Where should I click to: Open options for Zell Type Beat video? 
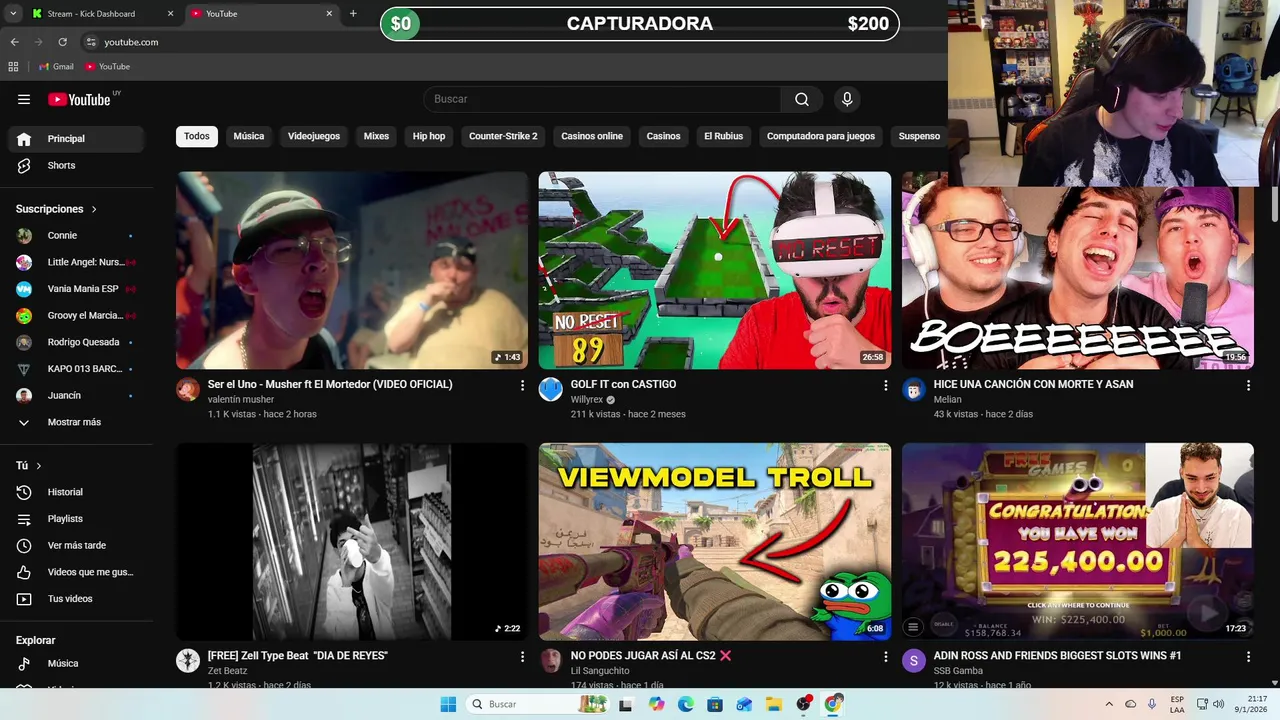click(522, 657)
